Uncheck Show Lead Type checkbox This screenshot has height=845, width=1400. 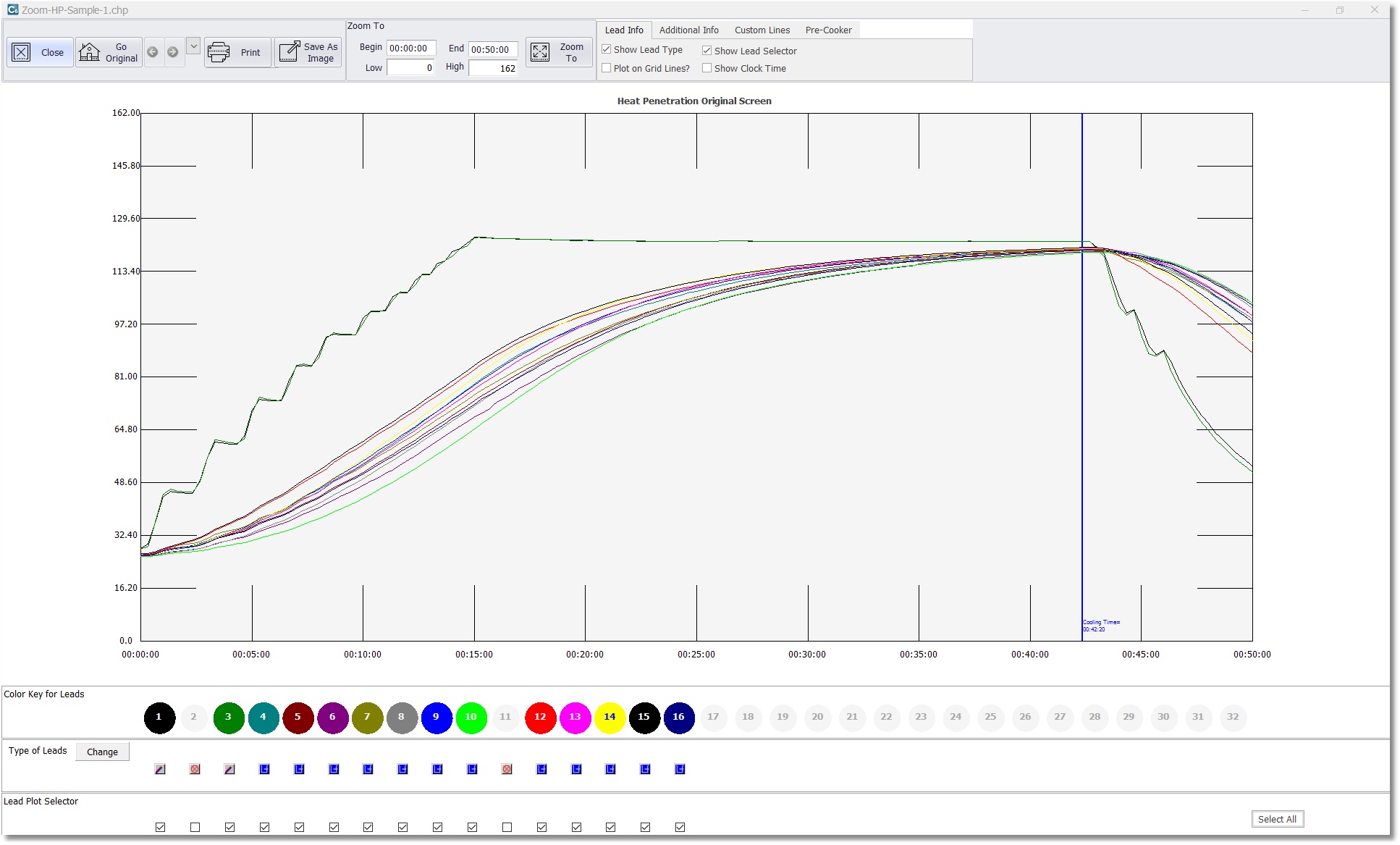coord(607,49)
